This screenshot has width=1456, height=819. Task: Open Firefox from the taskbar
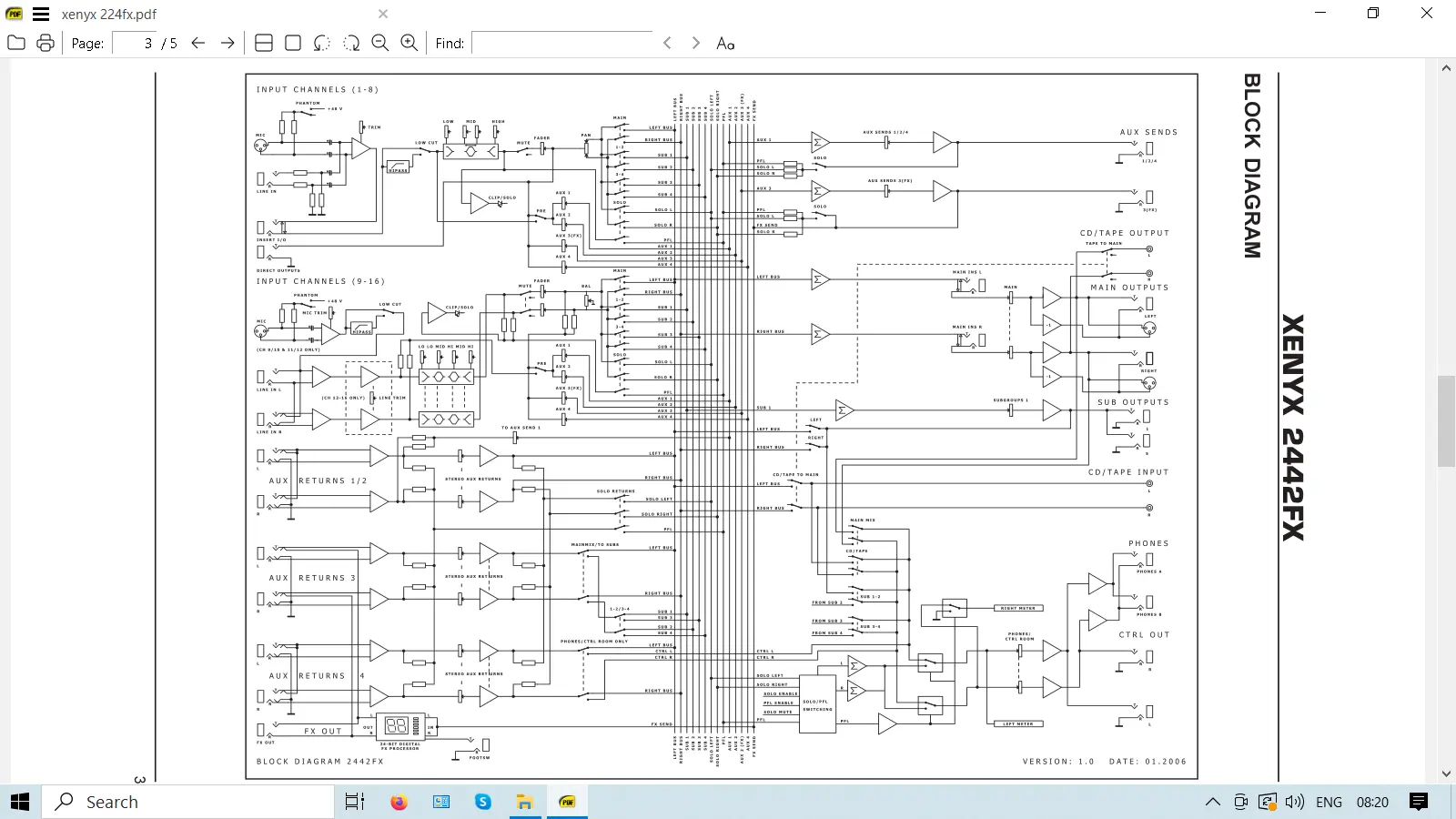tap(399, 802)
